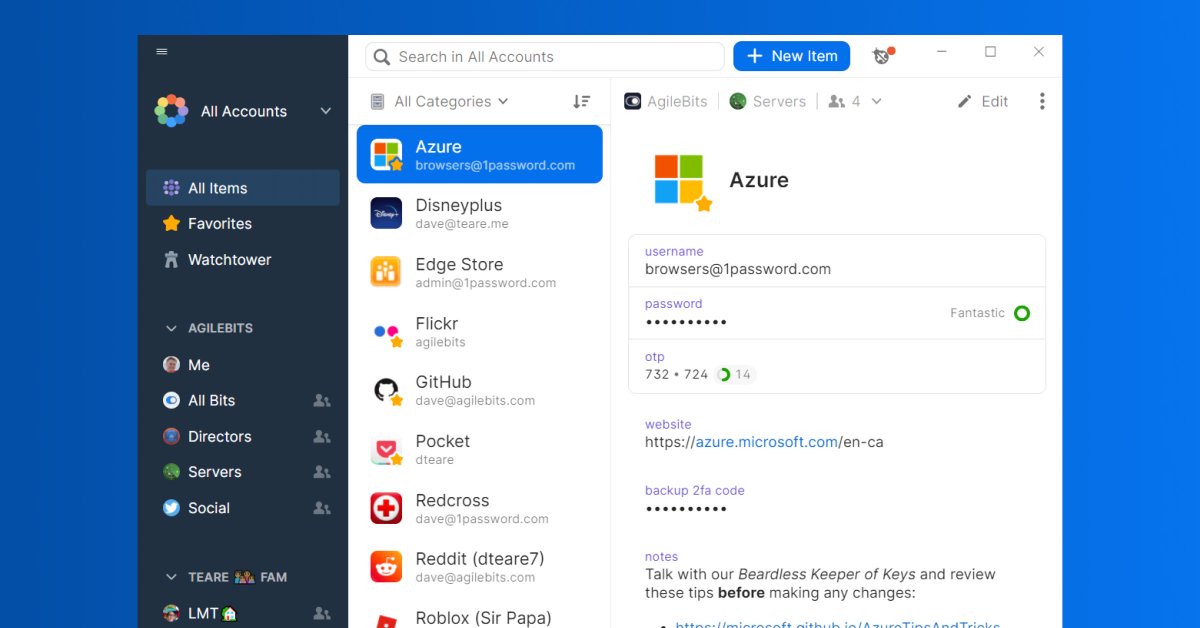Select All Items in the sidebar

click(243, 188)
